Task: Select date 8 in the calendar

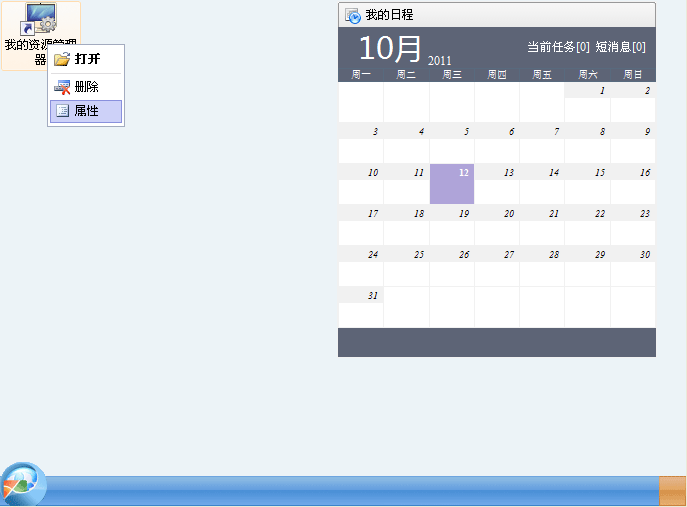Action: 587,143
